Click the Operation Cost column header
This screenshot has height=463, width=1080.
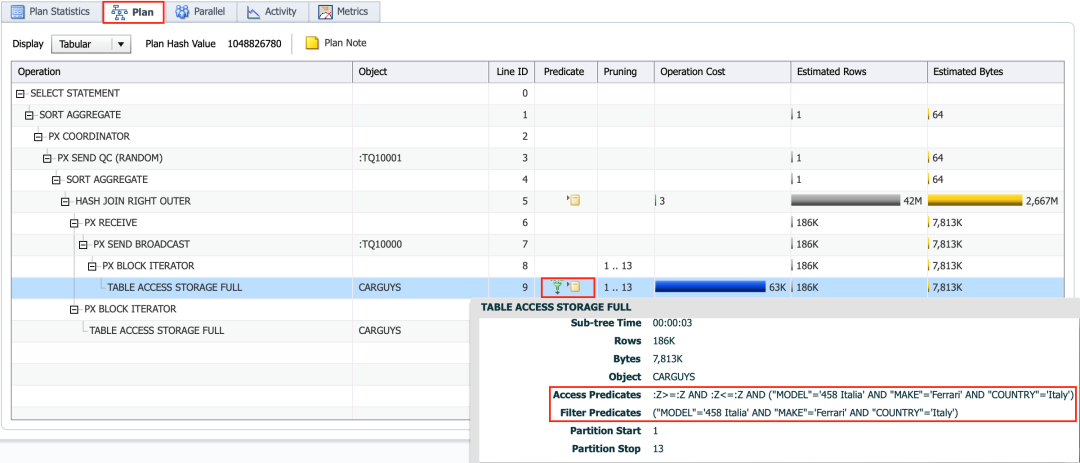point(692,72)
